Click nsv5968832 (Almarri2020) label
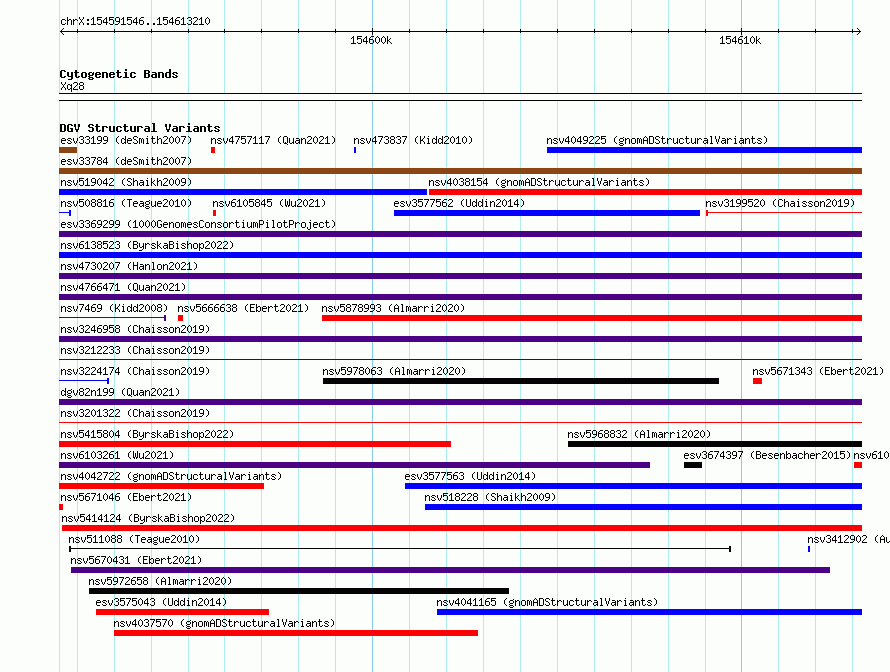The image size is (890, 672). tap(639, 434)
